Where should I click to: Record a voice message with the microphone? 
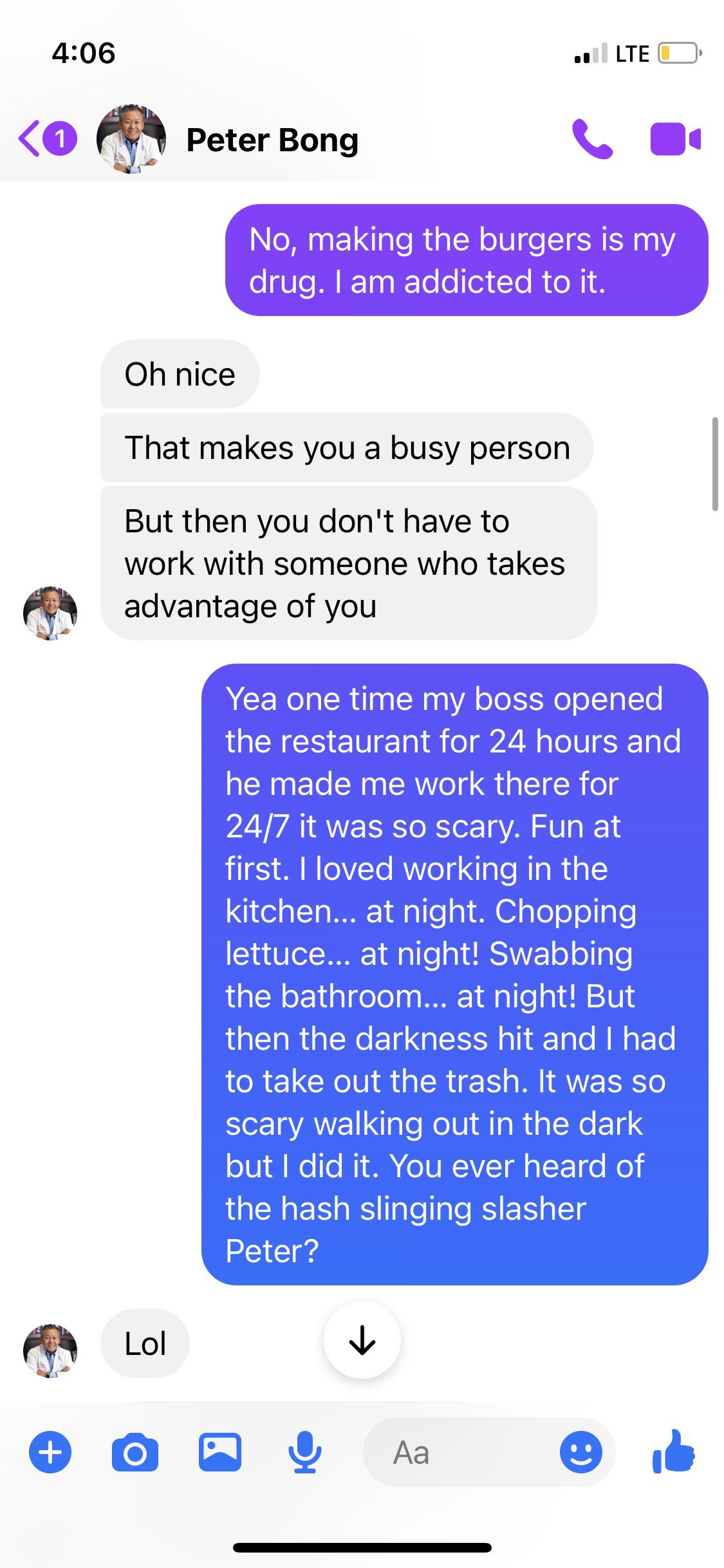coord(304,1453)
